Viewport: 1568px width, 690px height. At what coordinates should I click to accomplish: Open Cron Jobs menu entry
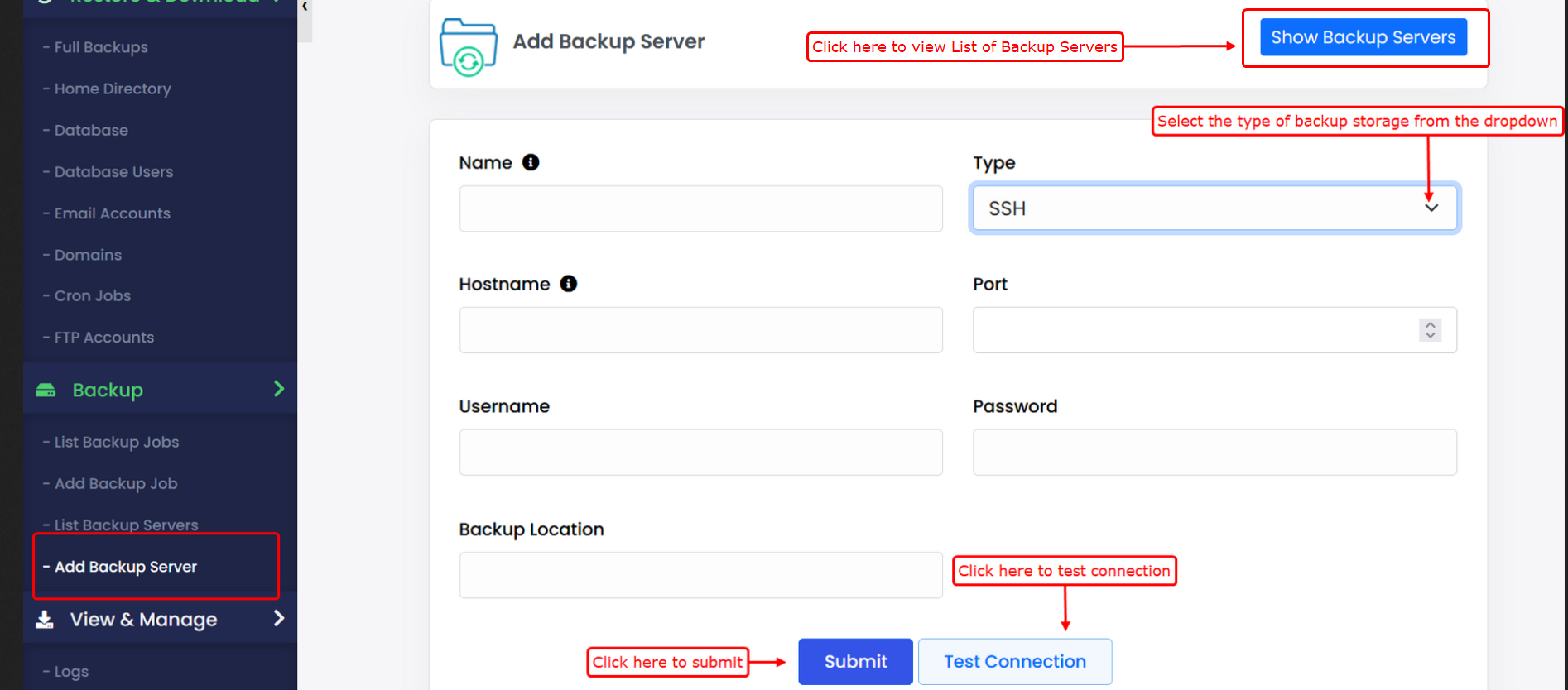pos(93,296)
